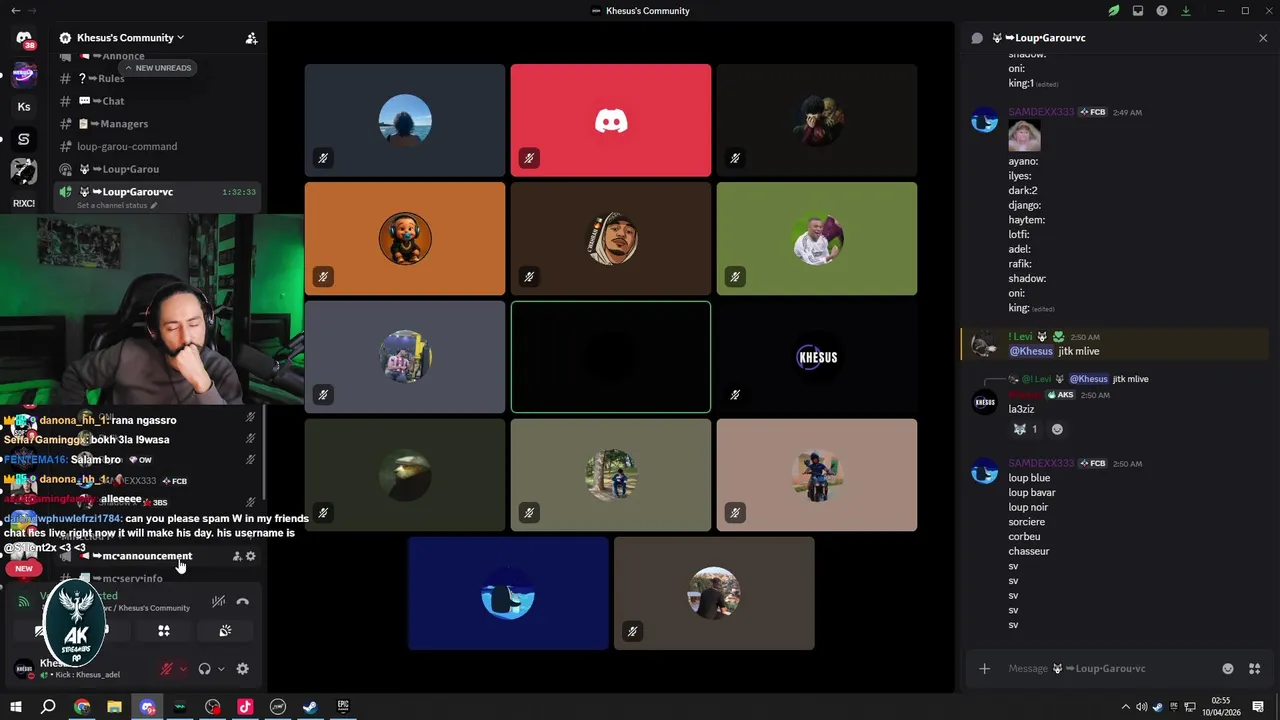Screen dimensions: 1280x720
Task: Show hidden system tray icons arrow
Action: (1125, 707)
